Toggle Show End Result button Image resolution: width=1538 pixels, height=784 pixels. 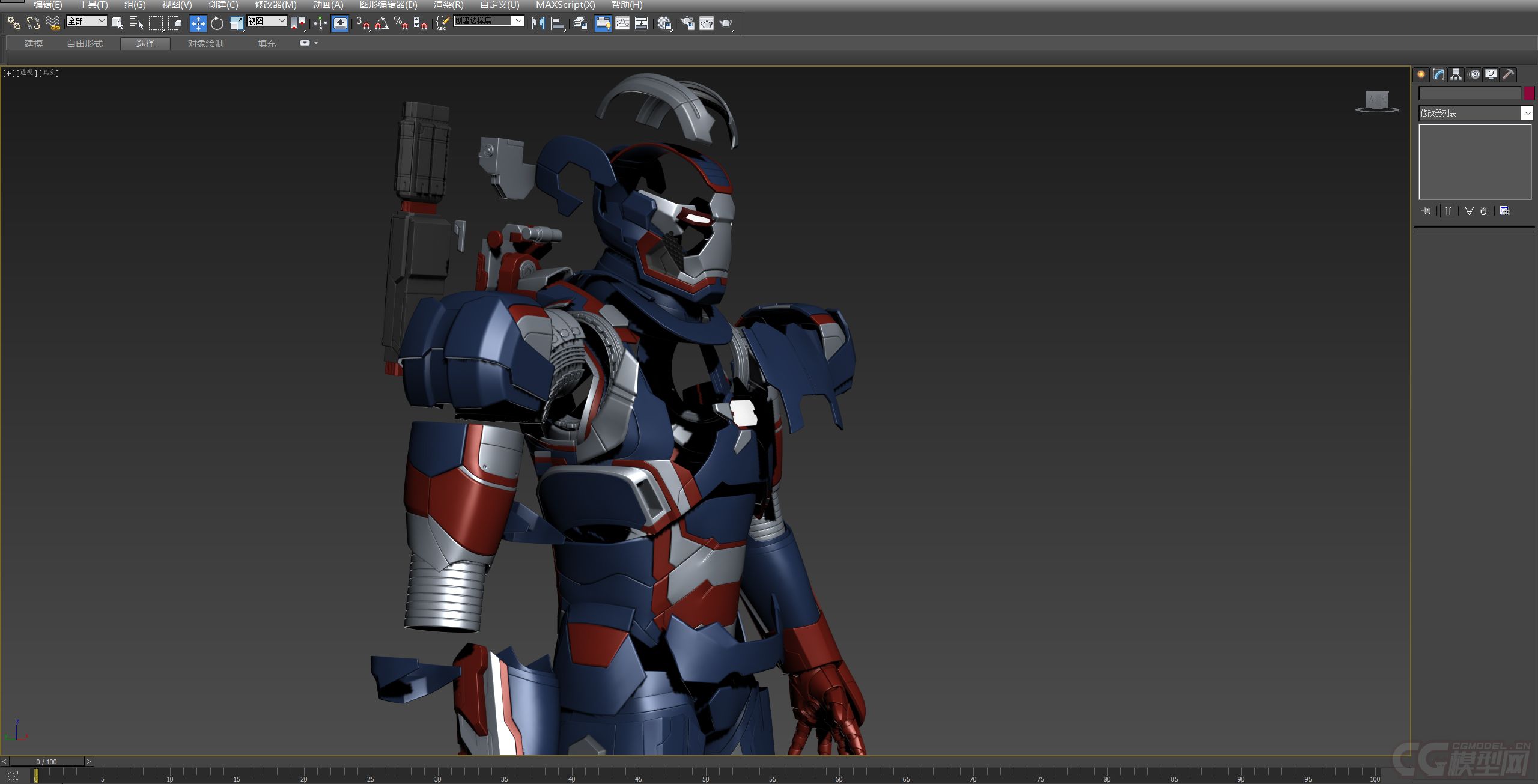[x=1448, y=211]
